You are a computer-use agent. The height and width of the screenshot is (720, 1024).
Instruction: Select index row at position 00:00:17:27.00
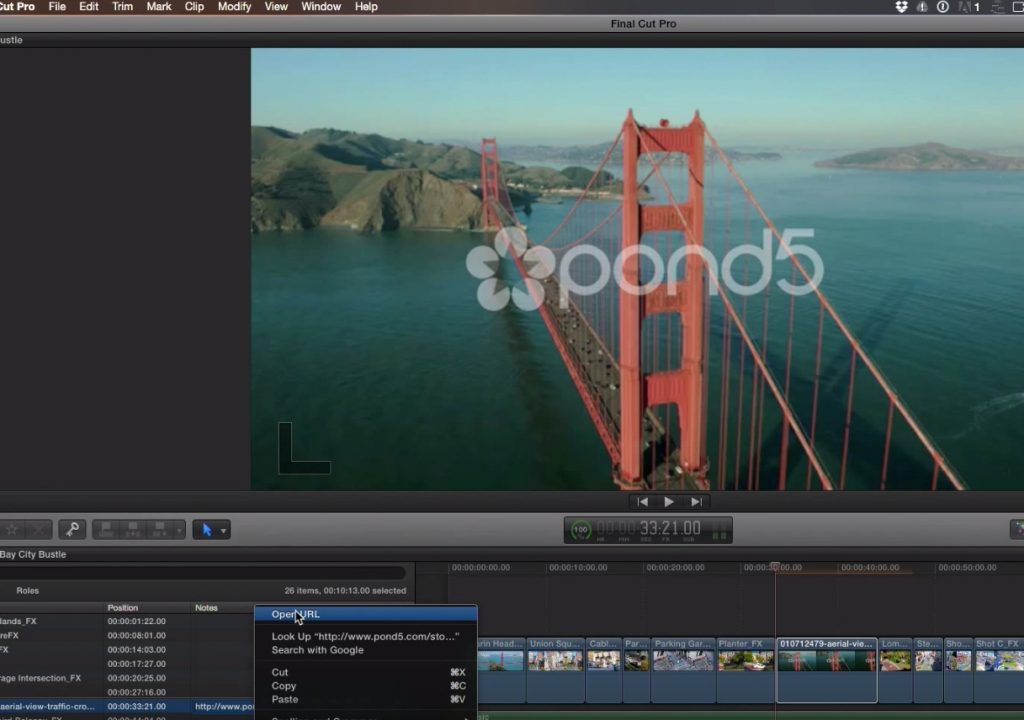[x=127, y=664]
